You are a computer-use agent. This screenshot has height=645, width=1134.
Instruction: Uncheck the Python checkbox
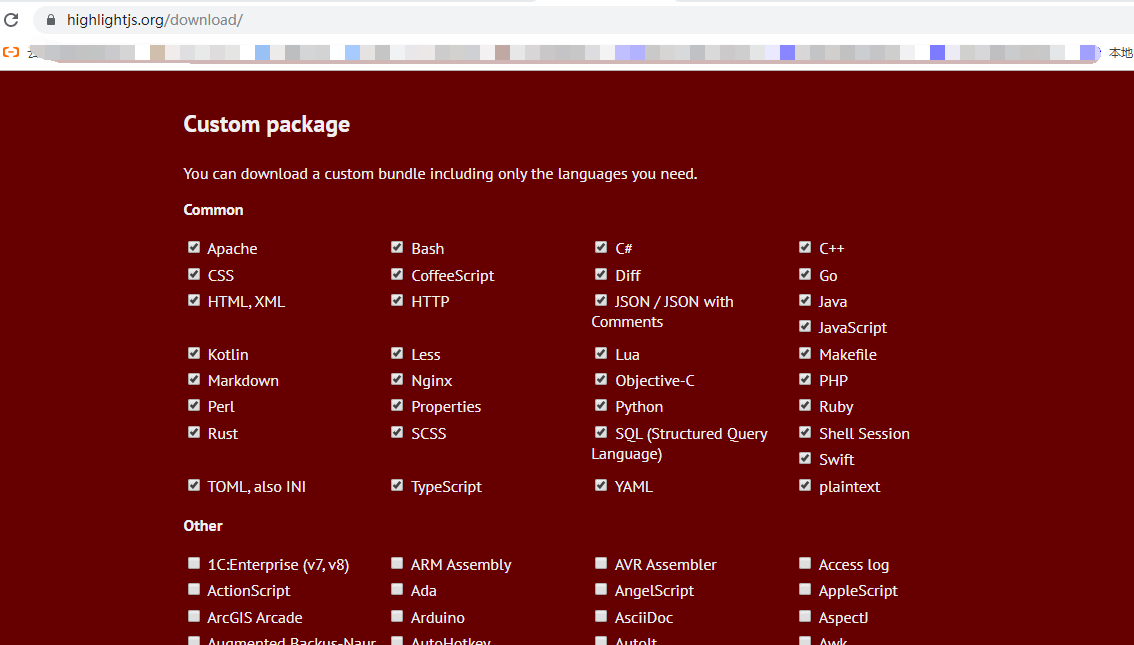click(601, 405)
